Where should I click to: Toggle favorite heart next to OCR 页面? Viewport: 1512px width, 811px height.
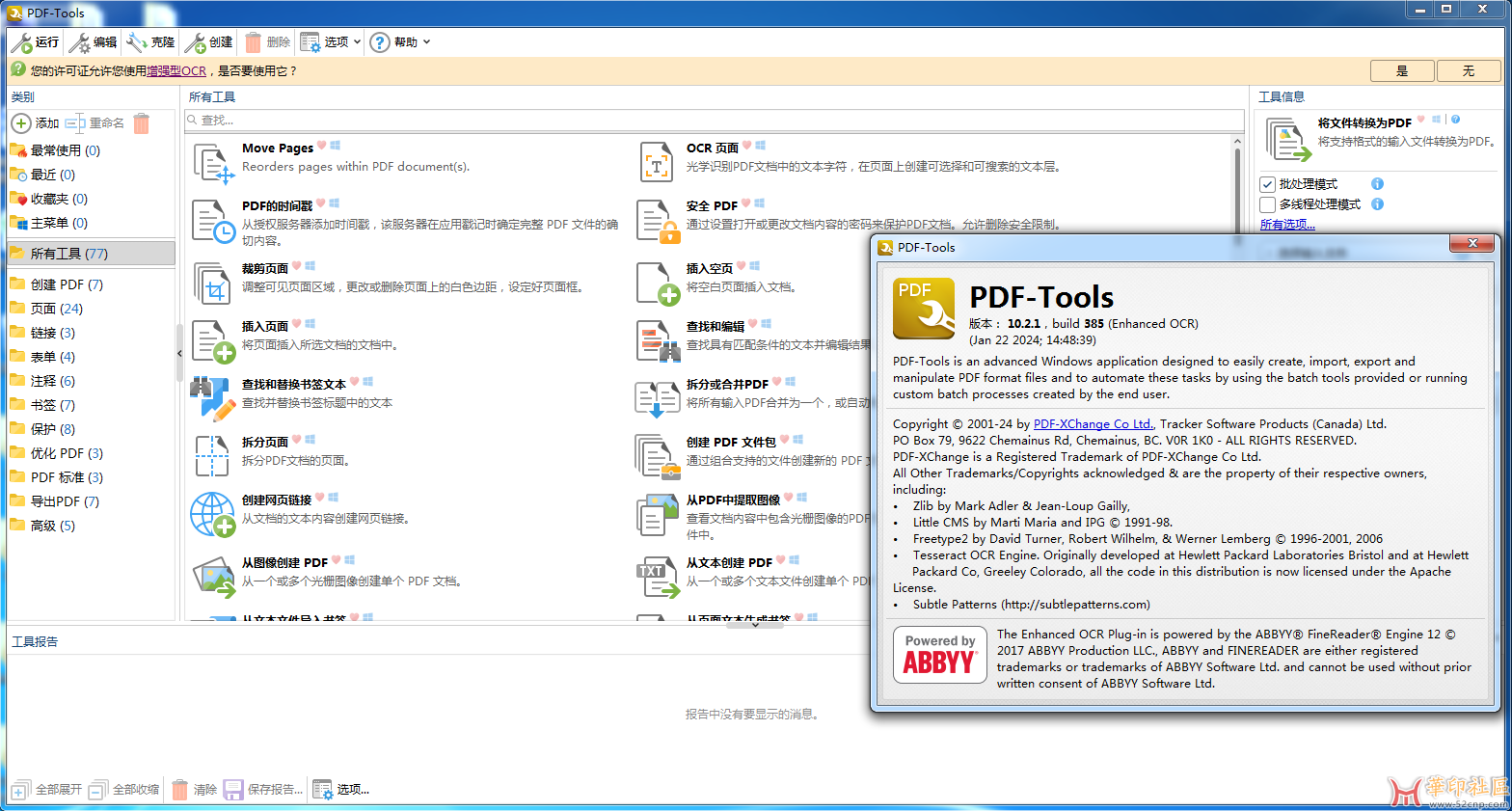click(x=746, y=146)
